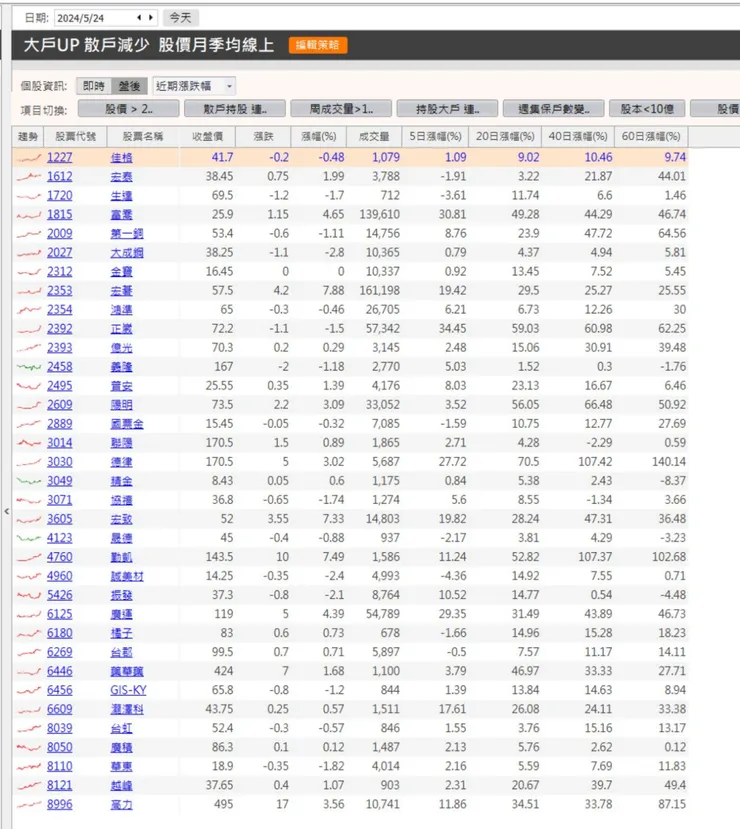Click trend sparkline for stock 6125

coord(29,614)
